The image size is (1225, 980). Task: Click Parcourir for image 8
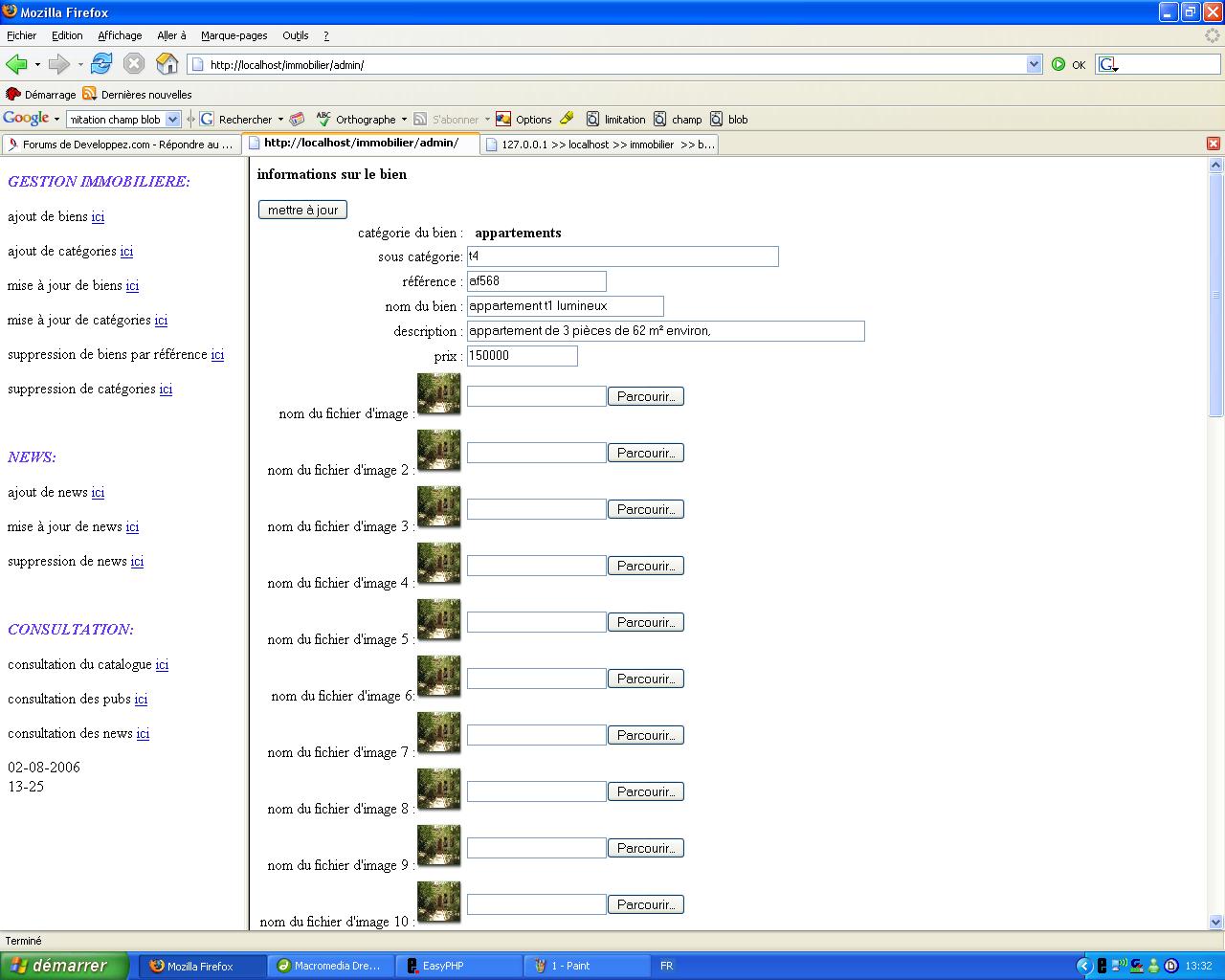[x=646, y=791]
